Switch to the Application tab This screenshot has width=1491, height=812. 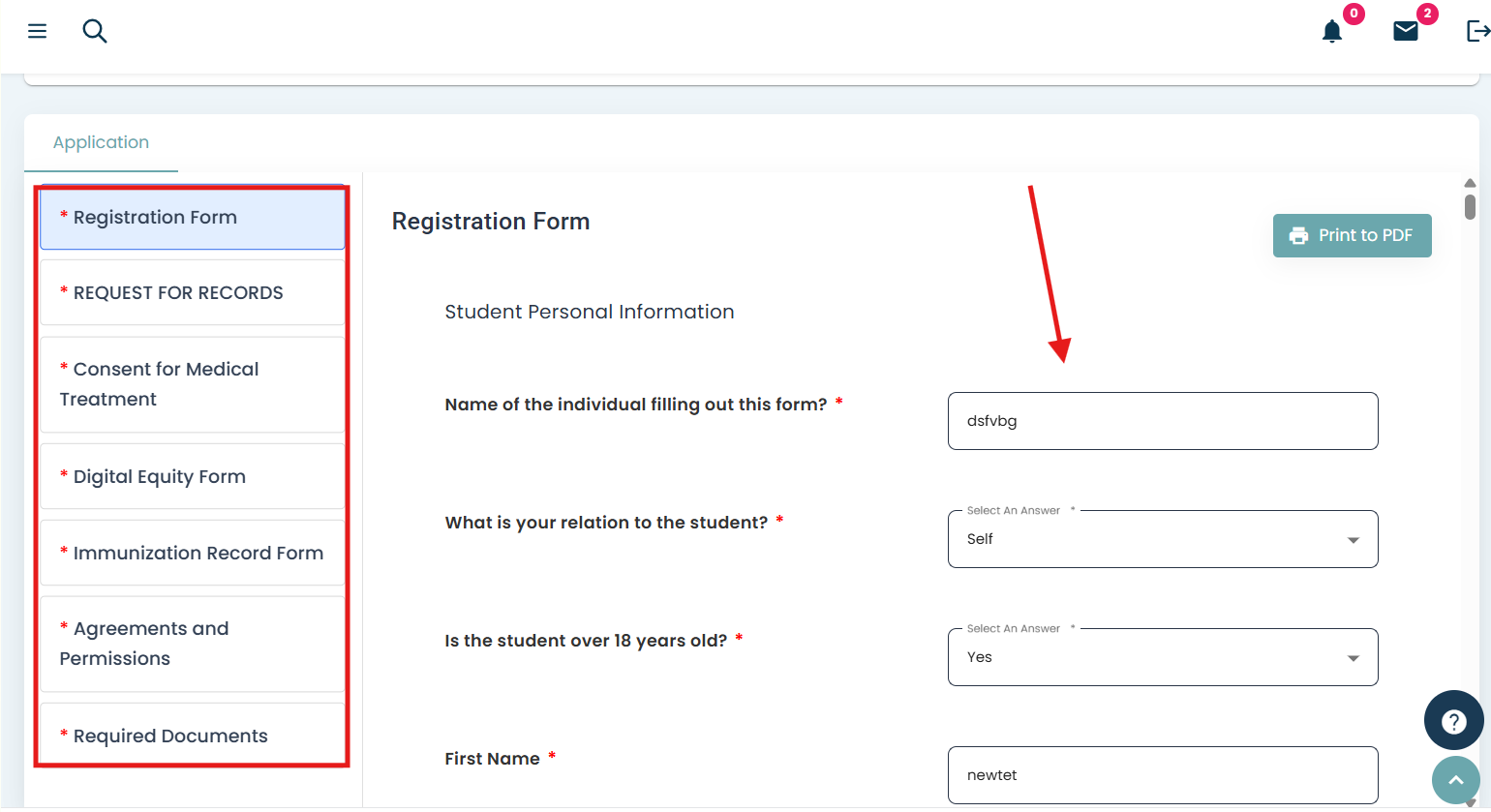click(x=101, y=142)
